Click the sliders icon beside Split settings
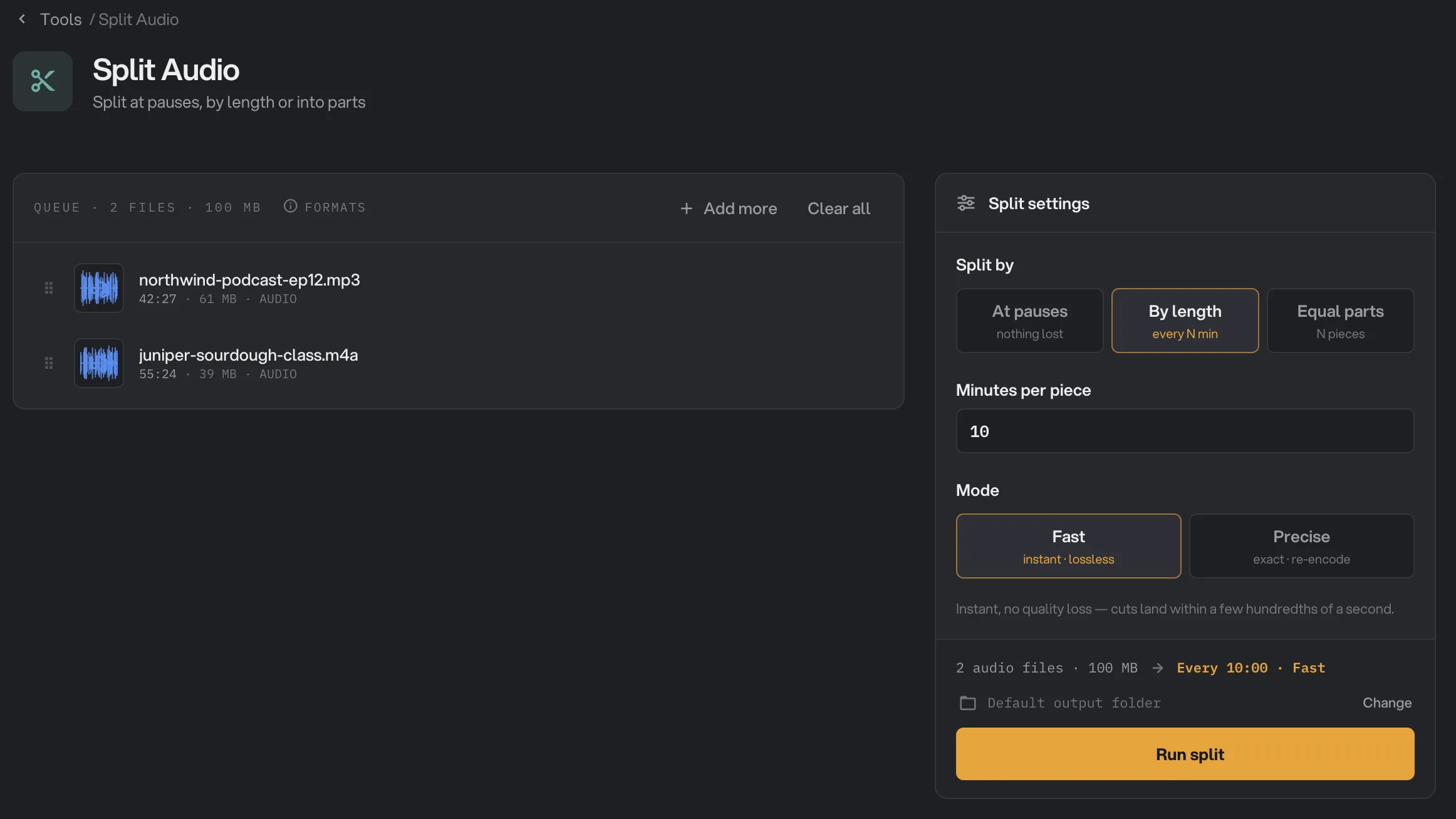This screenshot has width=1456, height=819. tap(966, 203)
